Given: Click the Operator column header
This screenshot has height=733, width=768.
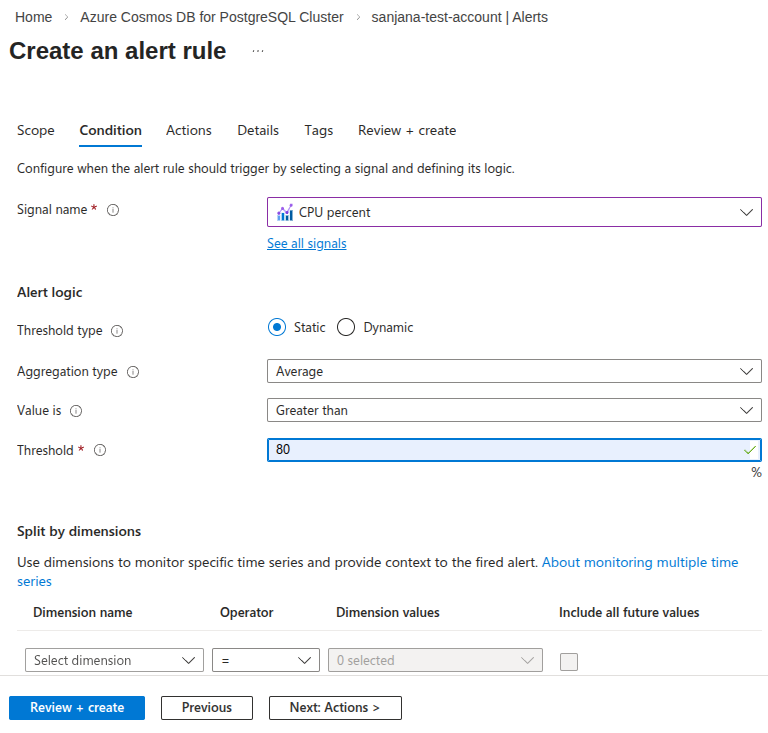Looking at the screenshot, I should click(x=246, y=613).
